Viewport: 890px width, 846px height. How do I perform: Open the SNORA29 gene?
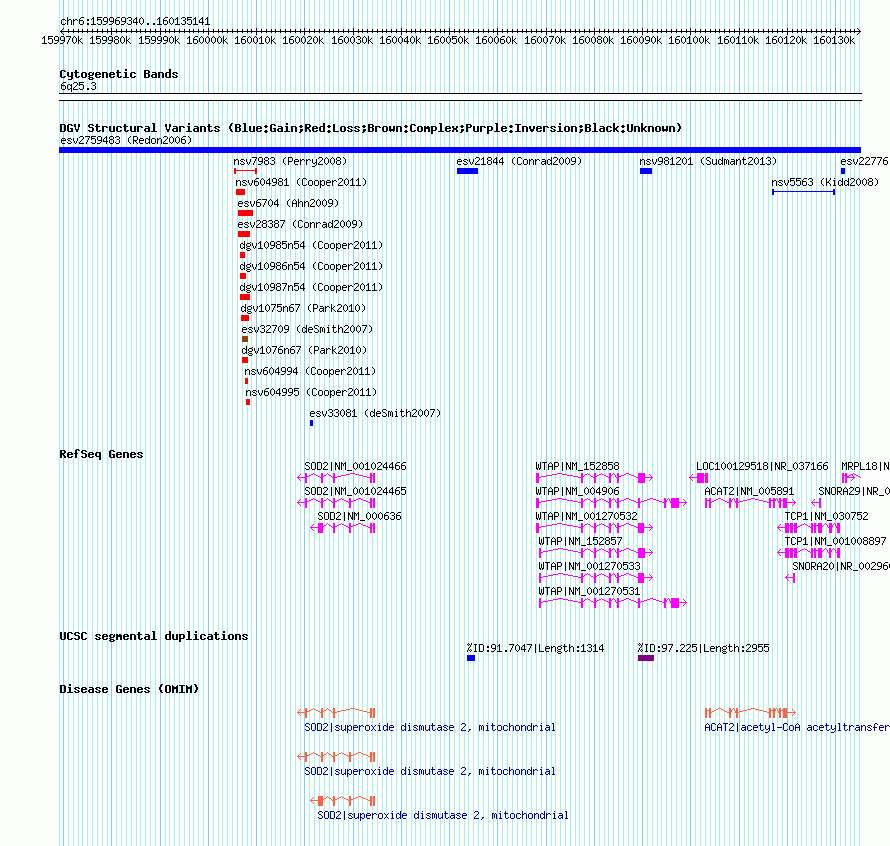point(816,502)
